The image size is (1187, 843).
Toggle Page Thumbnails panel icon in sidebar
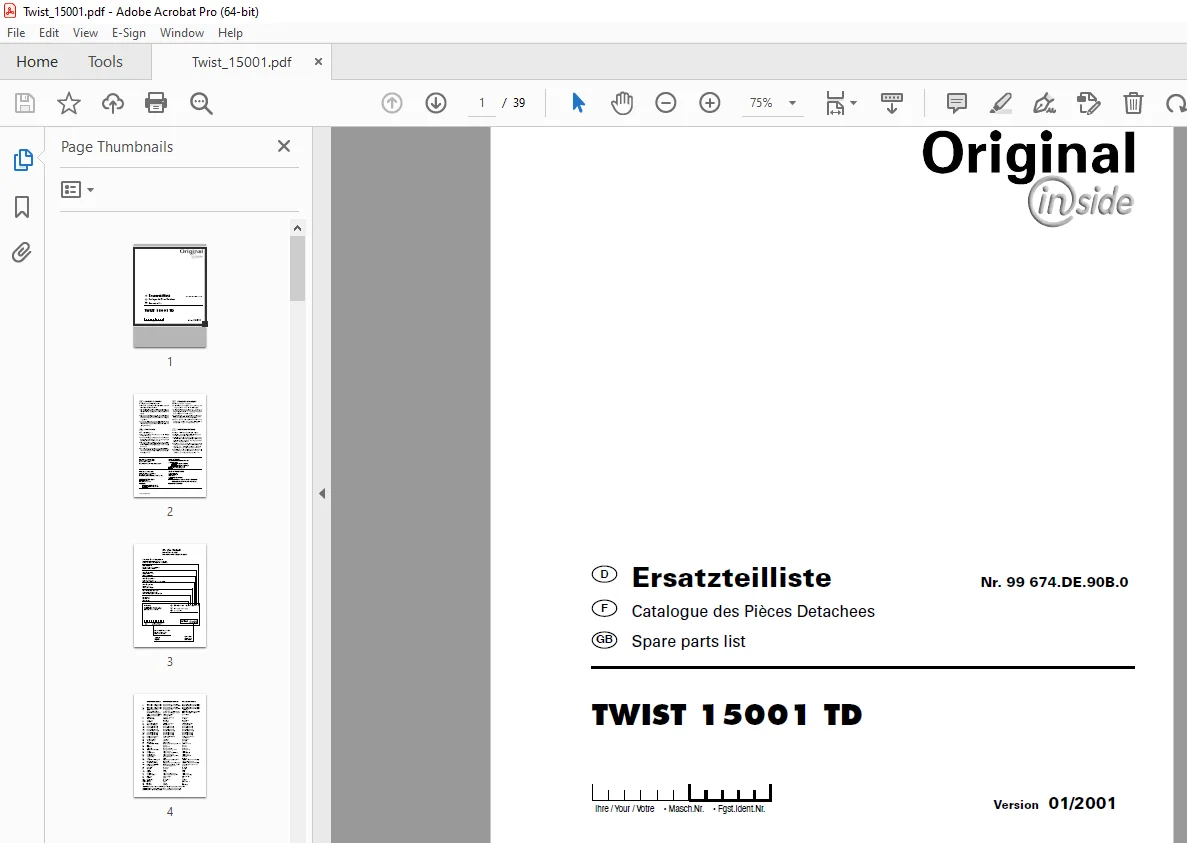tap(23, 160)
